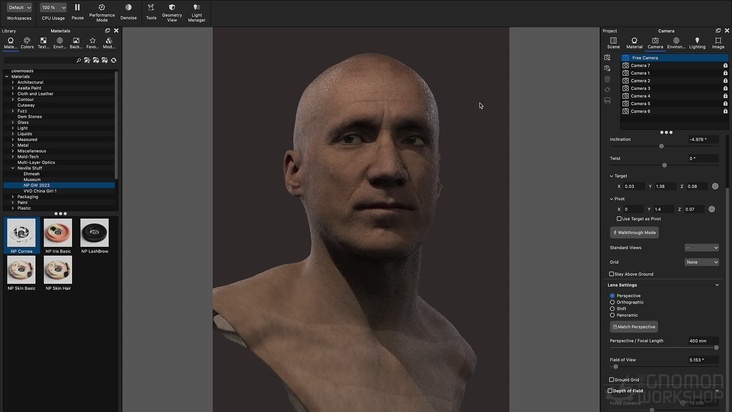Screen dimensions: 732x412
Task: Open the Standard Views dropdown
Action: (x=702, y=248)
